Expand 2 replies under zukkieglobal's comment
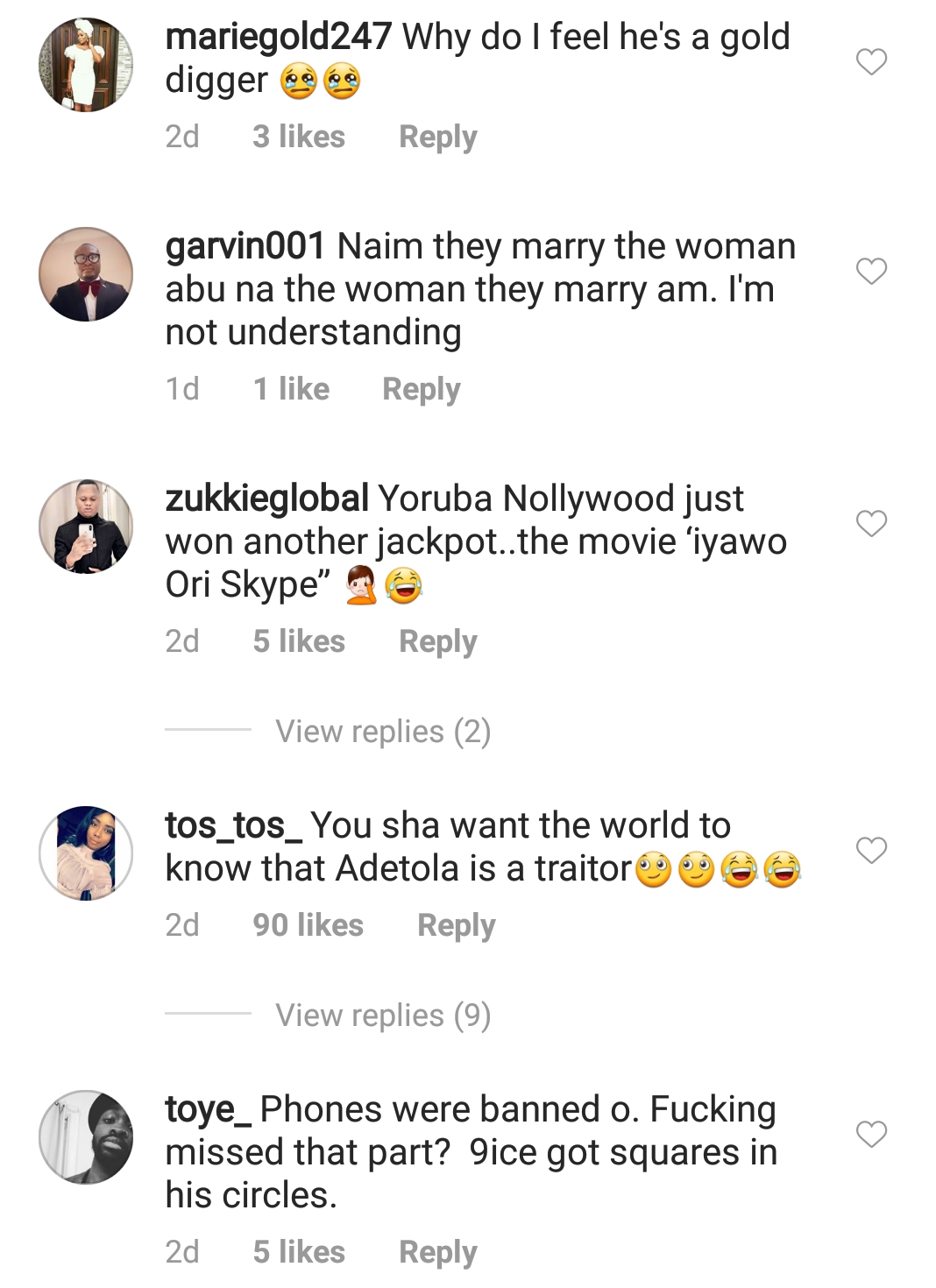 tap(383, 732)
